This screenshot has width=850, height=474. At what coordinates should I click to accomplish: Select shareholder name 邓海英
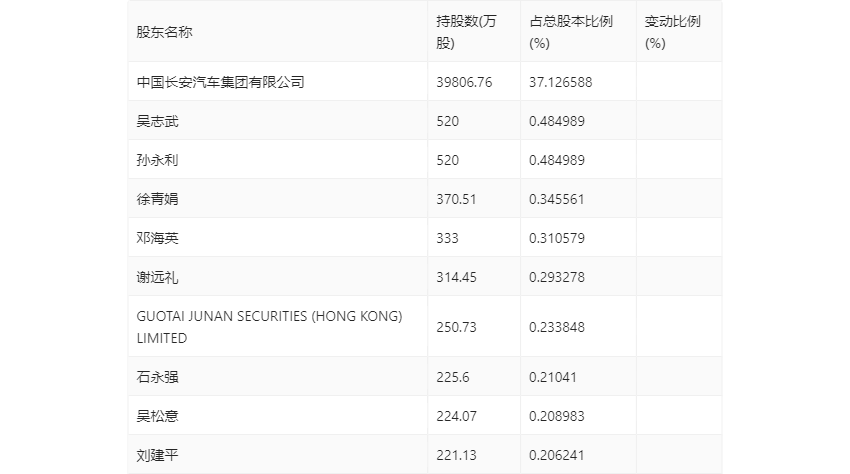pyautogui.click(x=157, y=238)
